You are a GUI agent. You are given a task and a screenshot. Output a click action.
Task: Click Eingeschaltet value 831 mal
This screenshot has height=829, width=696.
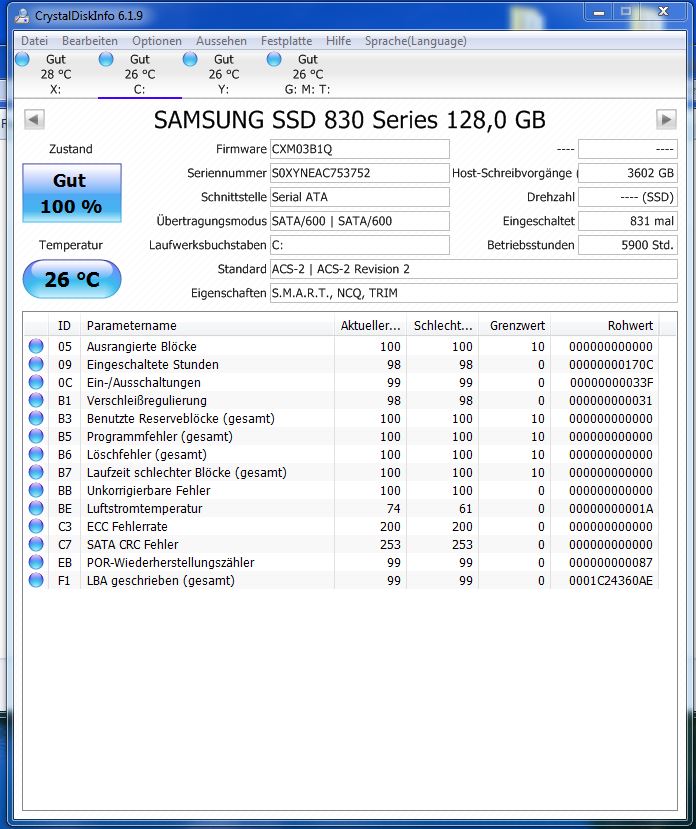[x=628, y=221]
